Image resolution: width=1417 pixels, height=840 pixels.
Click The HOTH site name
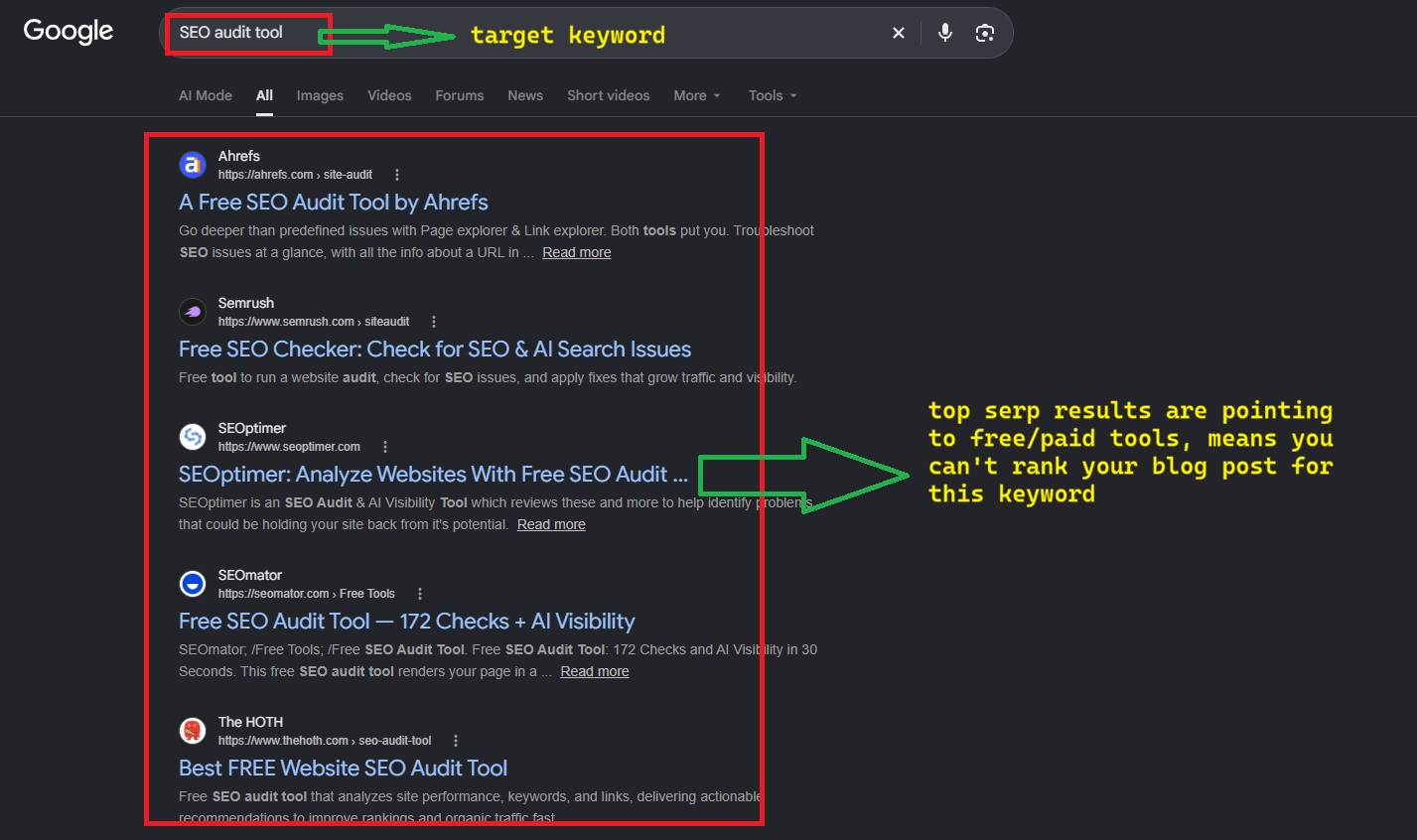point(250,722)
